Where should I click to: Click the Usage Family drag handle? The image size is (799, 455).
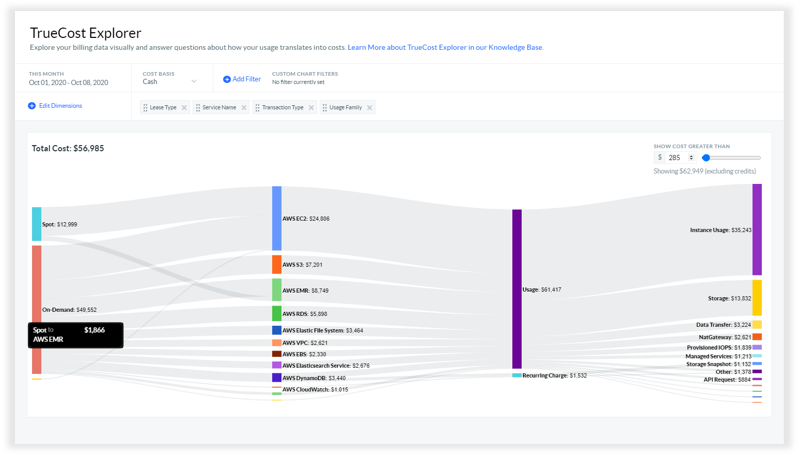click(325, 108)
